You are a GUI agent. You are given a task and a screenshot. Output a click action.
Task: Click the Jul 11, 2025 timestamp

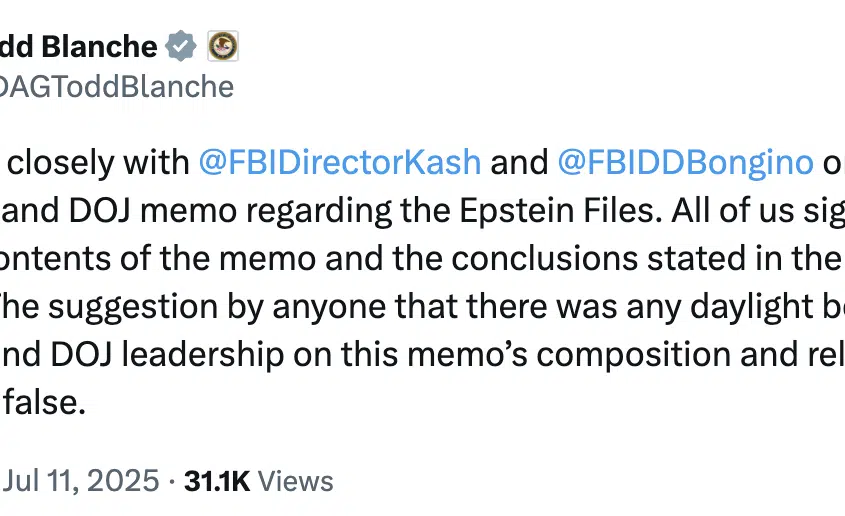click(81, 480)
